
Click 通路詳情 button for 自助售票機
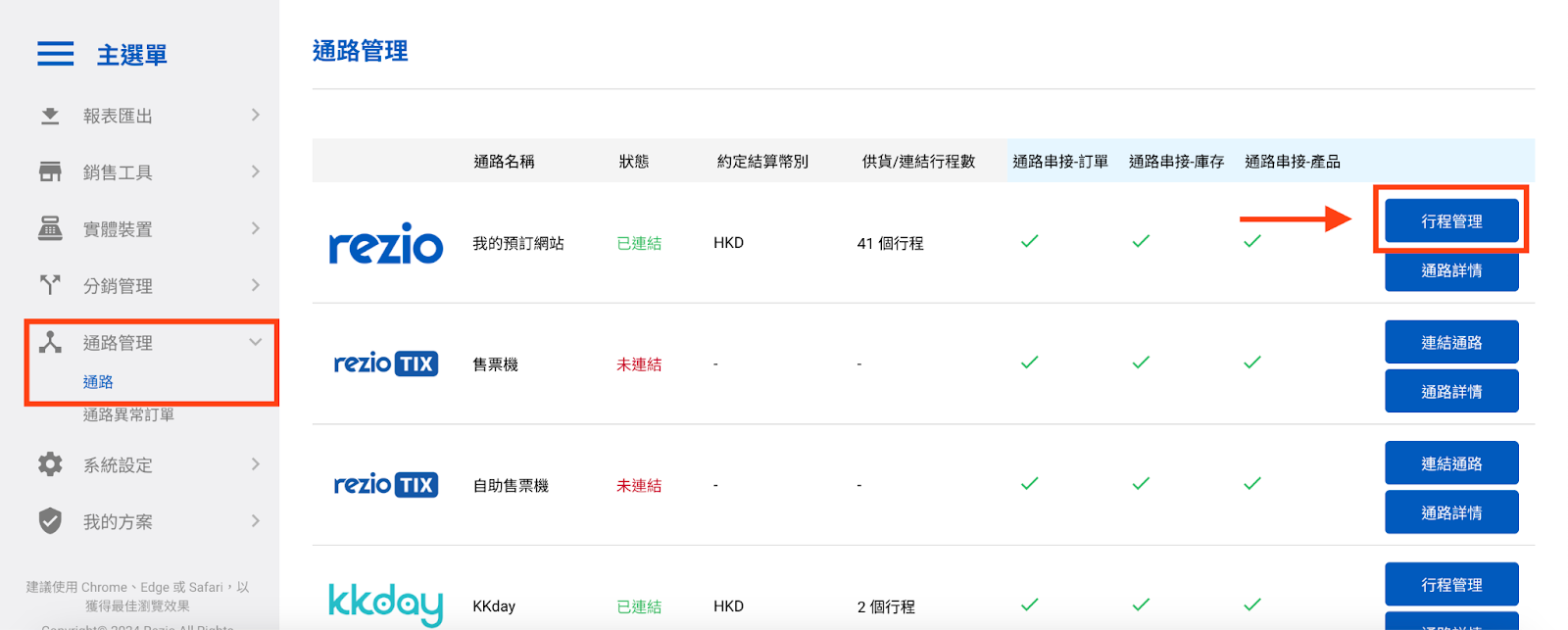tap(1451, 512)
